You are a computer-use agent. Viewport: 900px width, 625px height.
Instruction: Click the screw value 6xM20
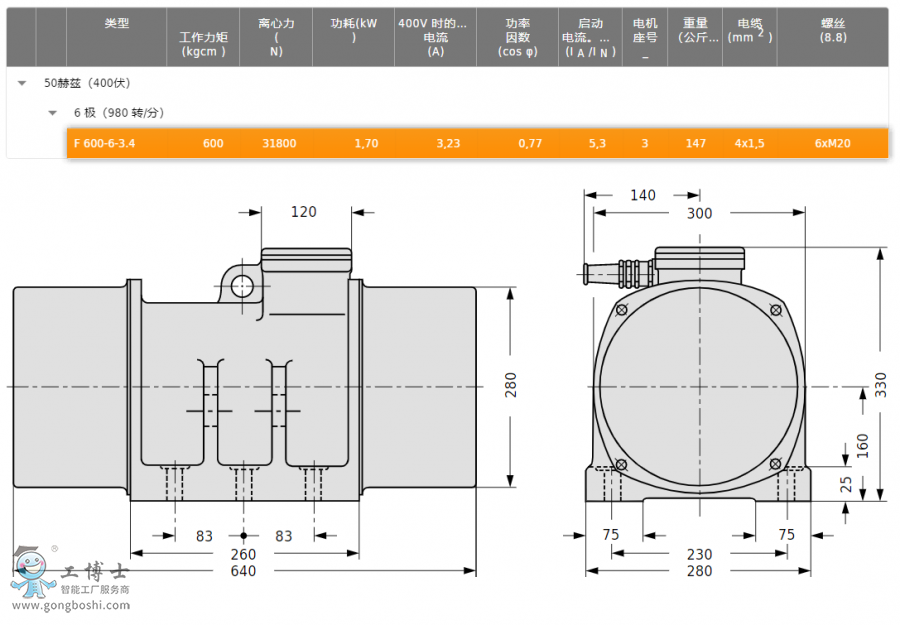(x=833, y=143)
